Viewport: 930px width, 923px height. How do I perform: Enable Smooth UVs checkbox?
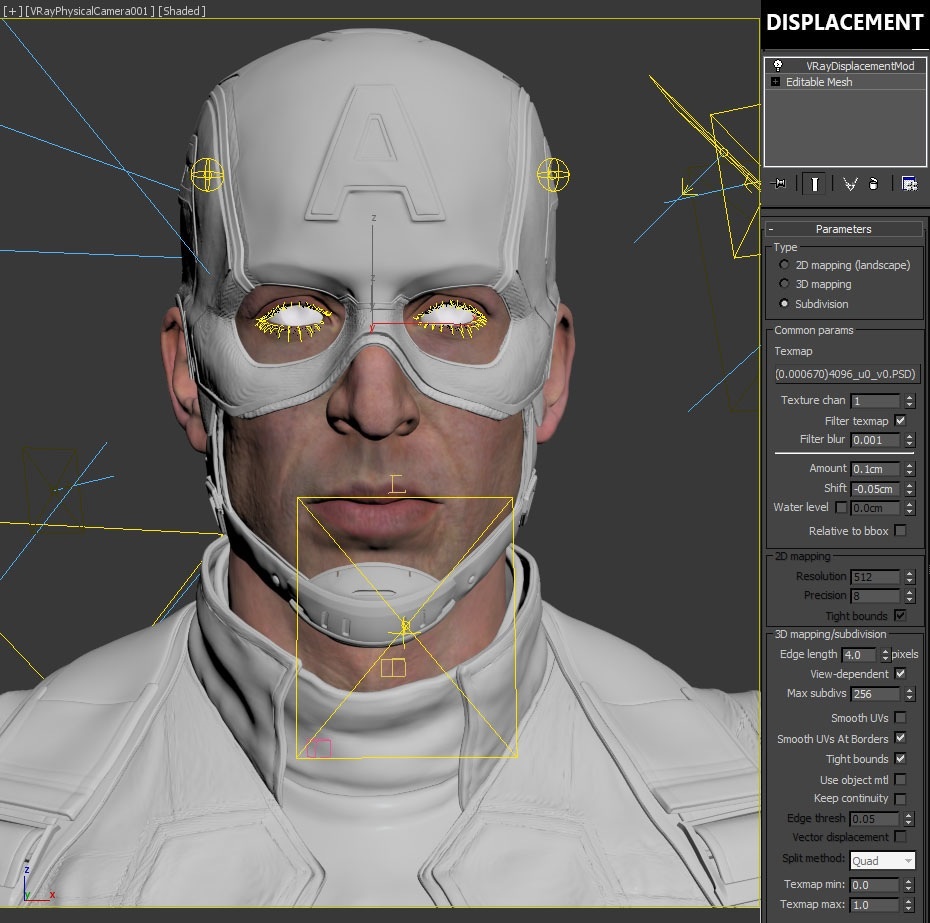(x=900, y=718)
